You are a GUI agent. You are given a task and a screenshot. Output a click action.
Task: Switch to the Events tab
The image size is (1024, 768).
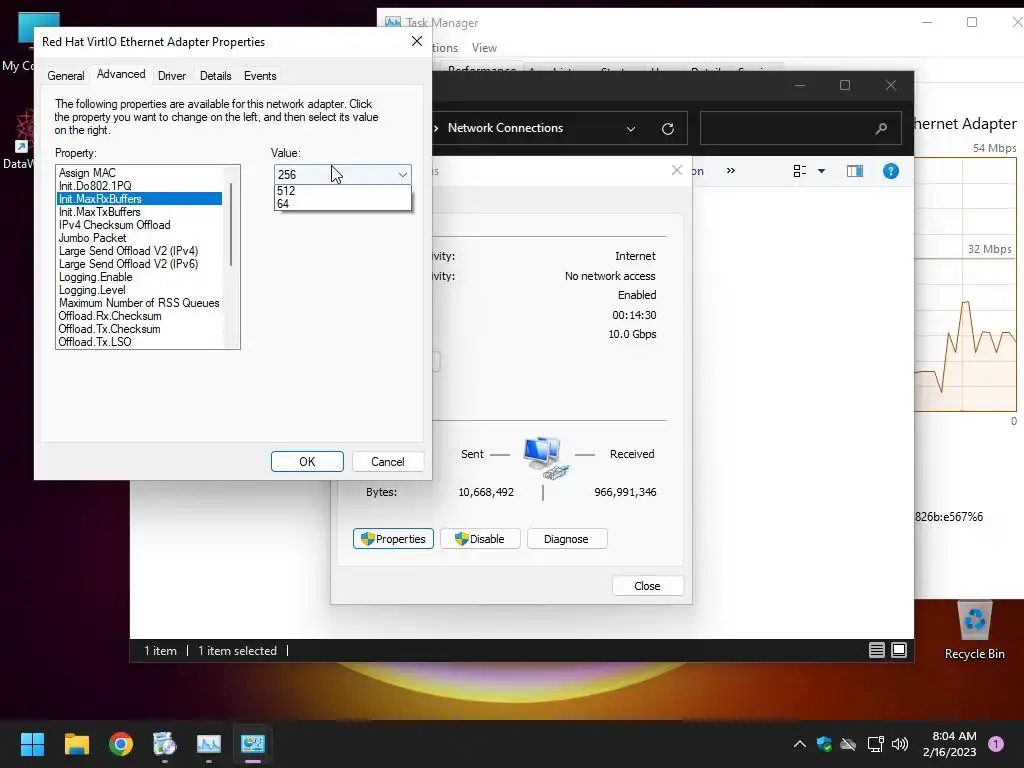click(260, 76)
